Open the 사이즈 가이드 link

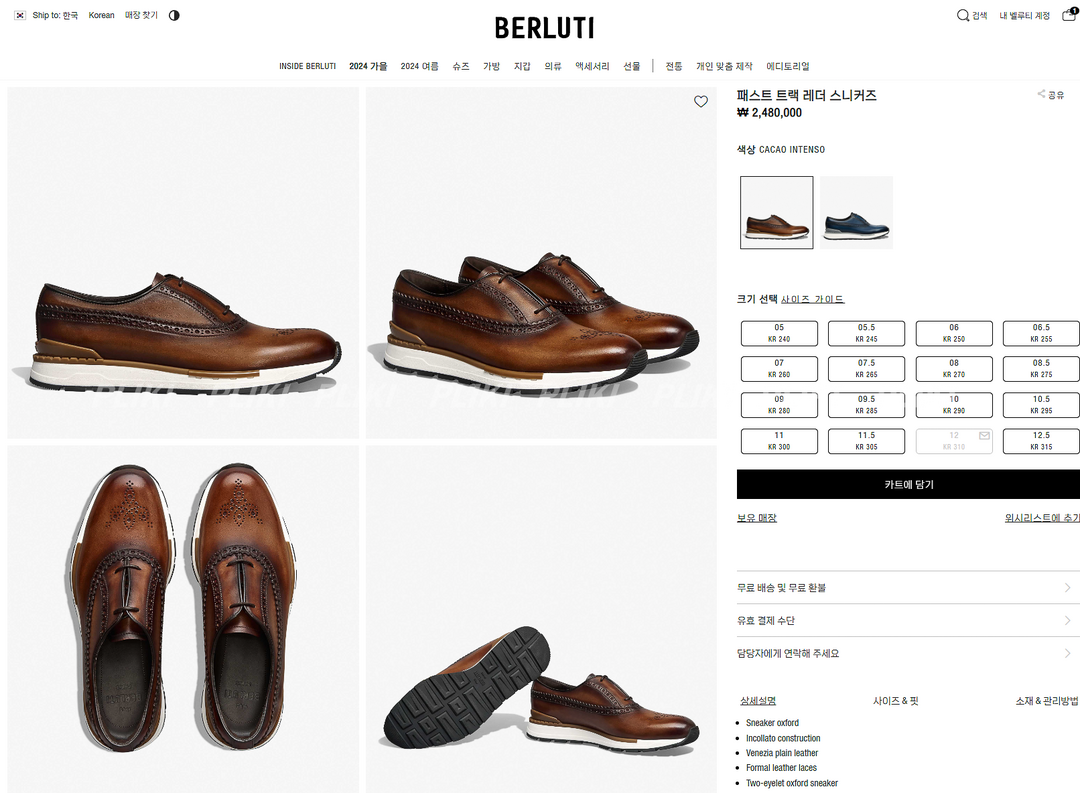coord(812,299)
